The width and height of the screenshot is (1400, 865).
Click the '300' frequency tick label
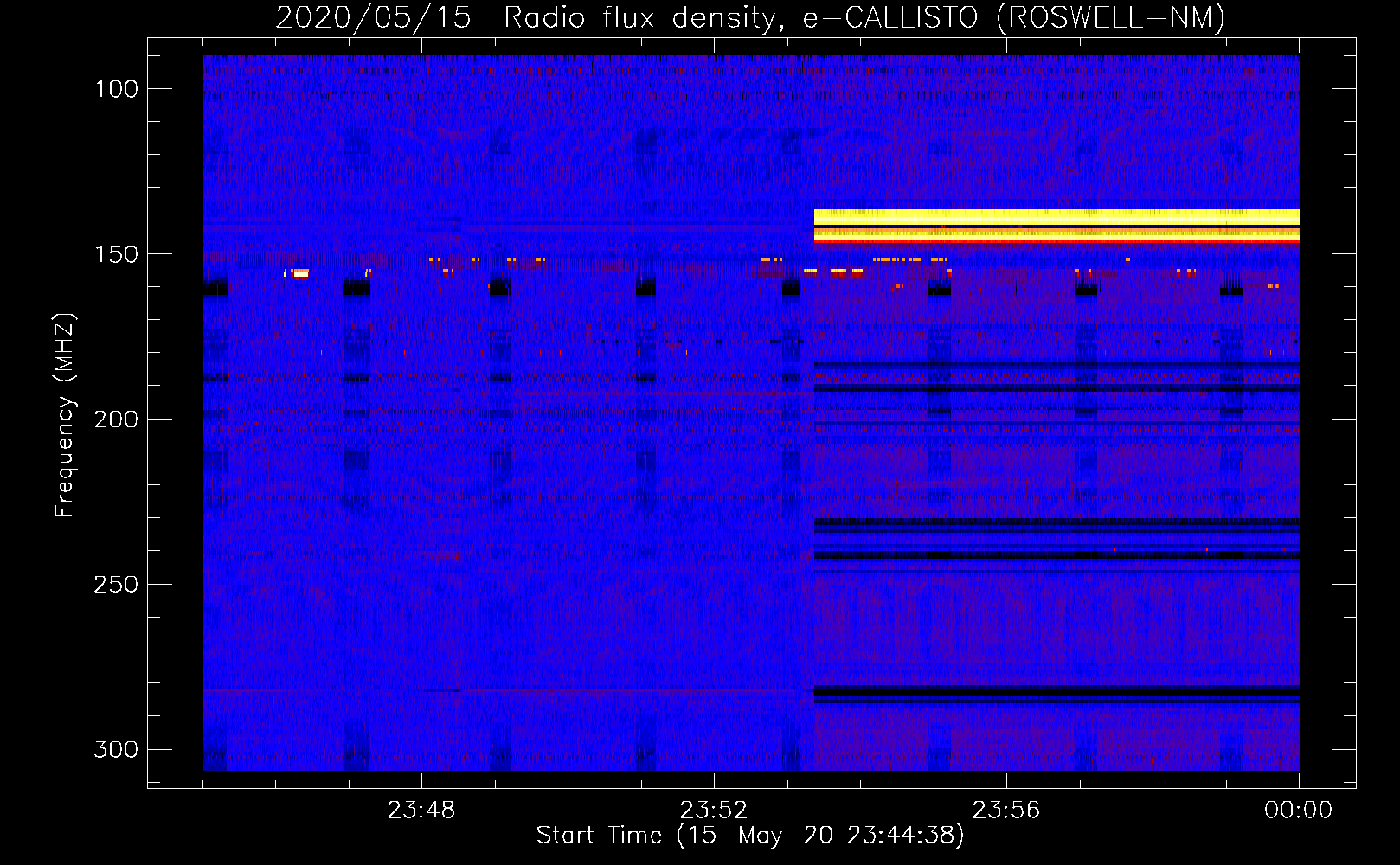(116, 750)
